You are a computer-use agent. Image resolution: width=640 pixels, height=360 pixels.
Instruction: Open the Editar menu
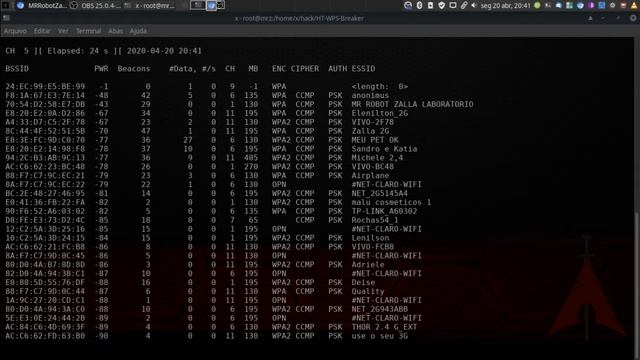[42, 31]
